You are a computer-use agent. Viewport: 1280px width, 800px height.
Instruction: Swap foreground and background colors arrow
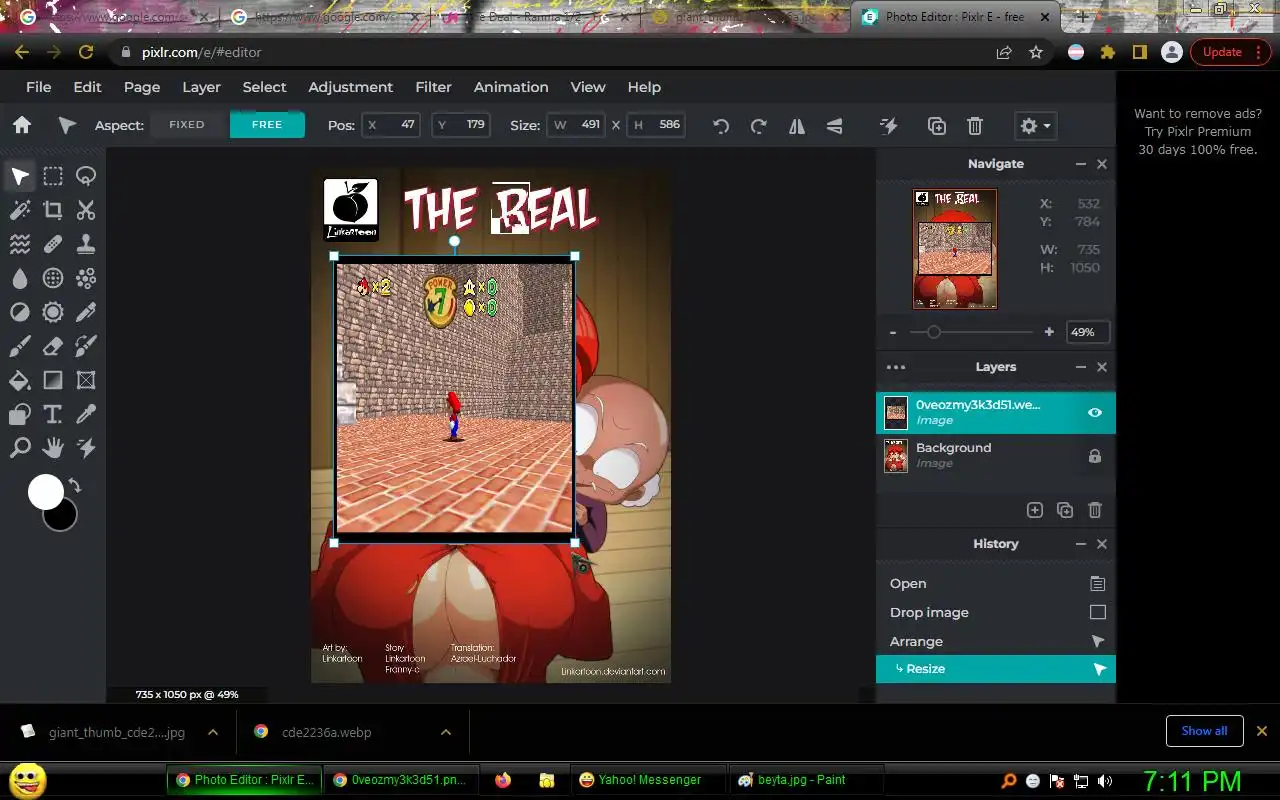click(75, 486)
